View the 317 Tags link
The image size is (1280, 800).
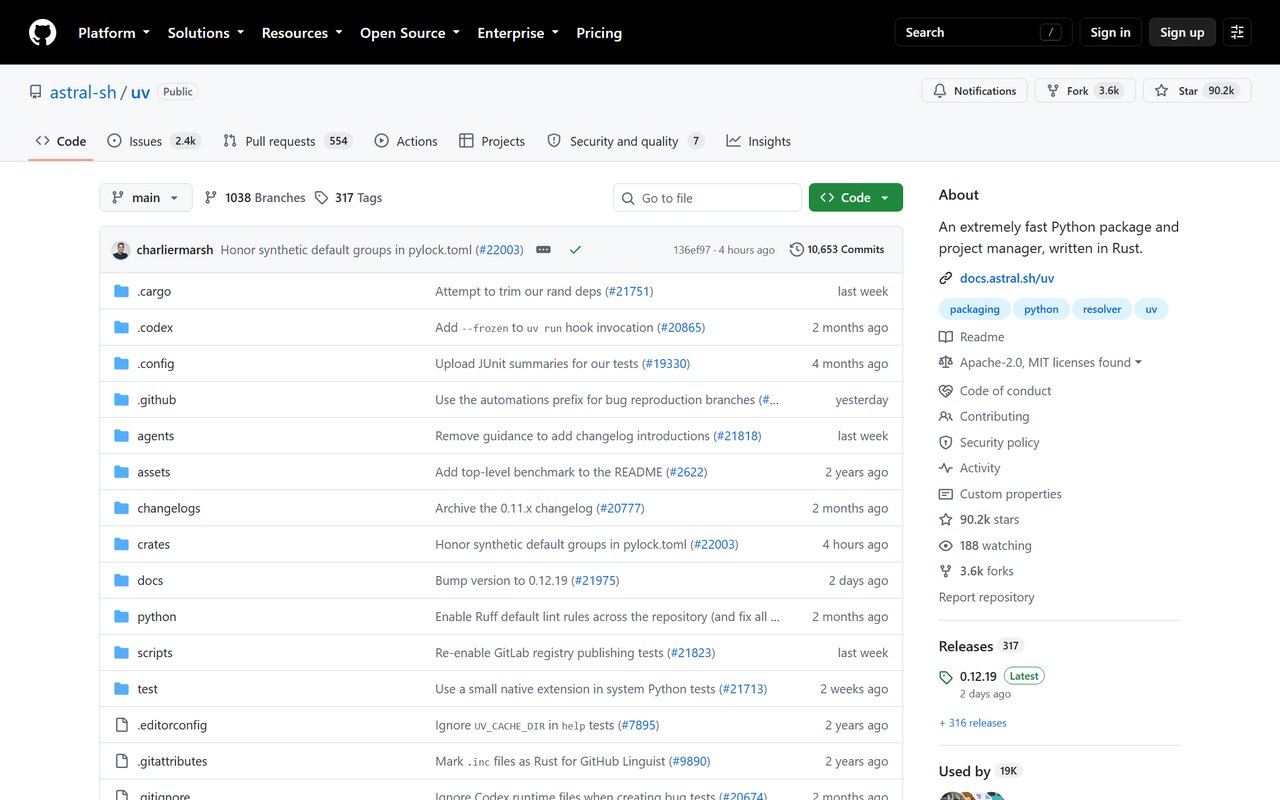pos(348,197)
